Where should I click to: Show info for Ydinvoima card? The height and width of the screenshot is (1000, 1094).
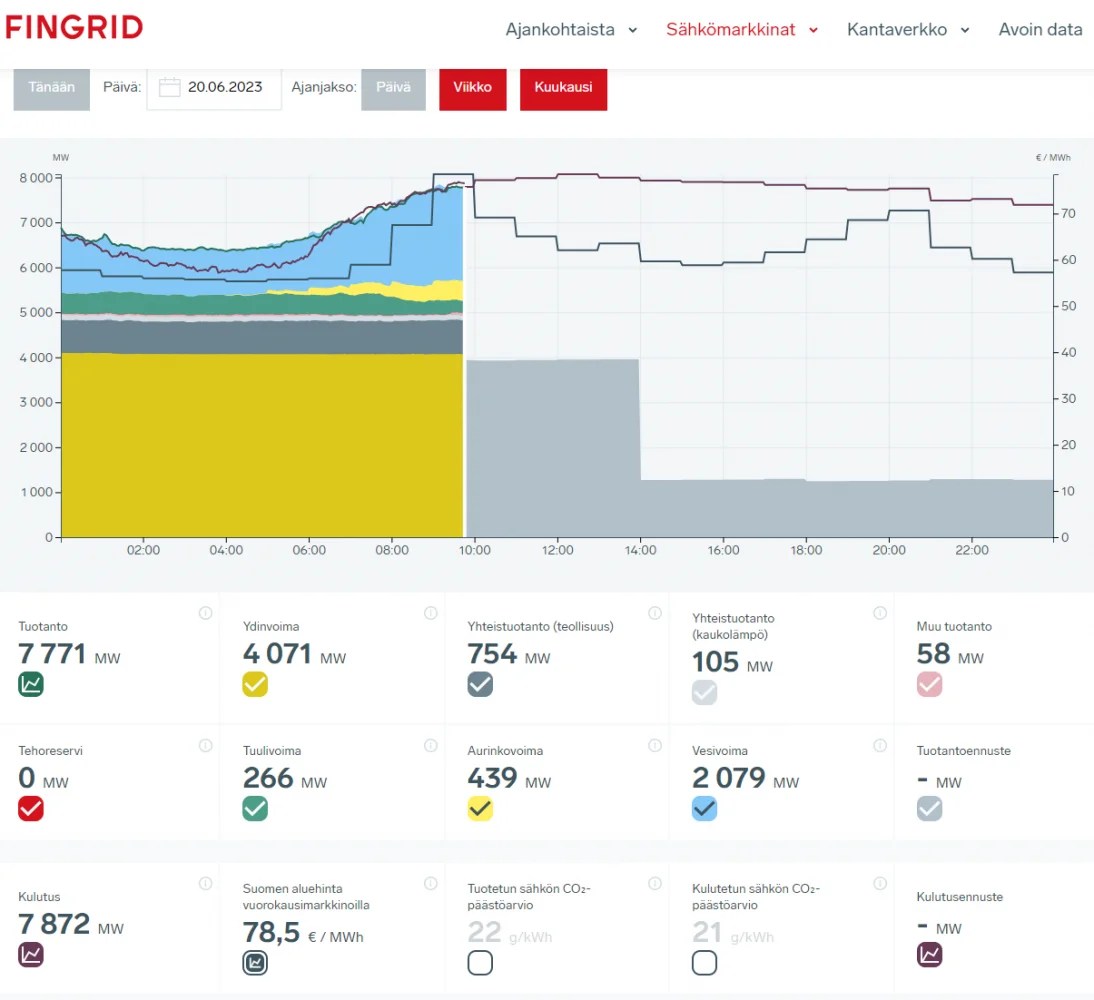(x=430, y=613)
